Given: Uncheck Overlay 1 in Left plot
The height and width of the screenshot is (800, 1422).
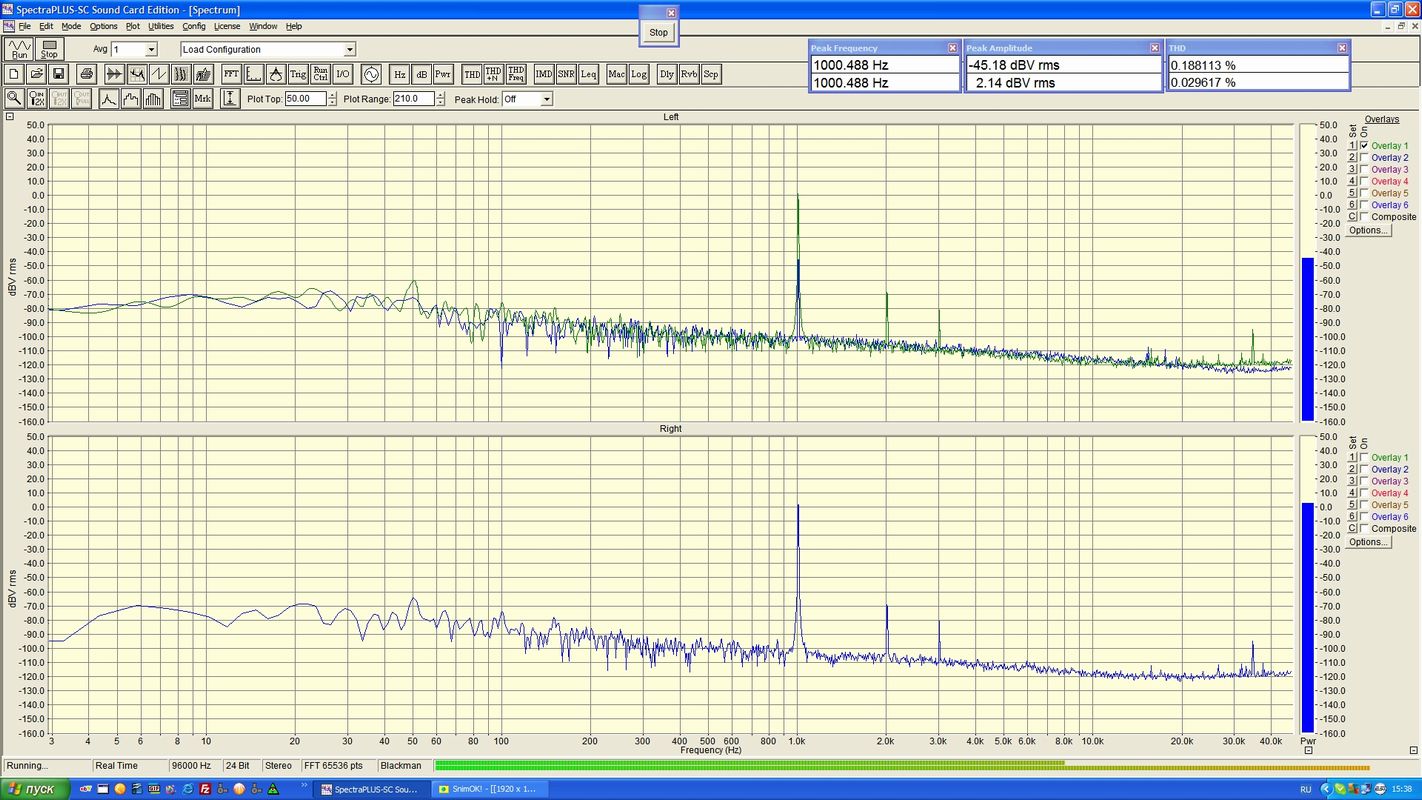Looking at the screenshot, I should (1364, 146).
